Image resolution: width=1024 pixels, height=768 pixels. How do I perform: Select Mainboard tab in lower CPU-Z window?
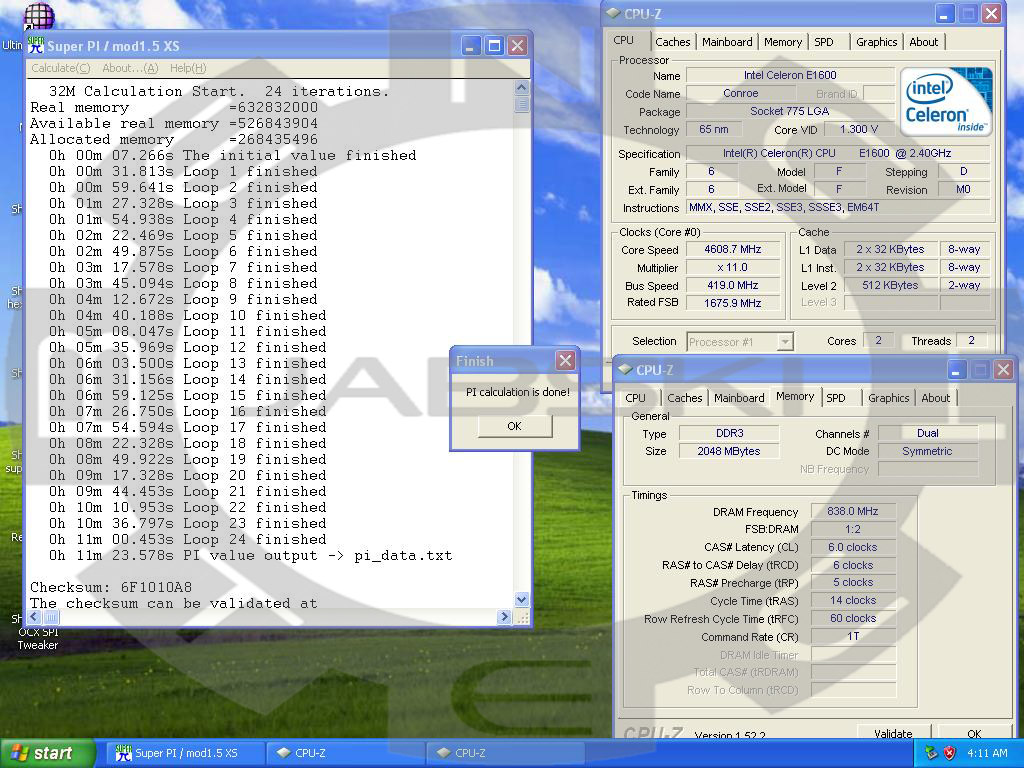coord(739,398)
